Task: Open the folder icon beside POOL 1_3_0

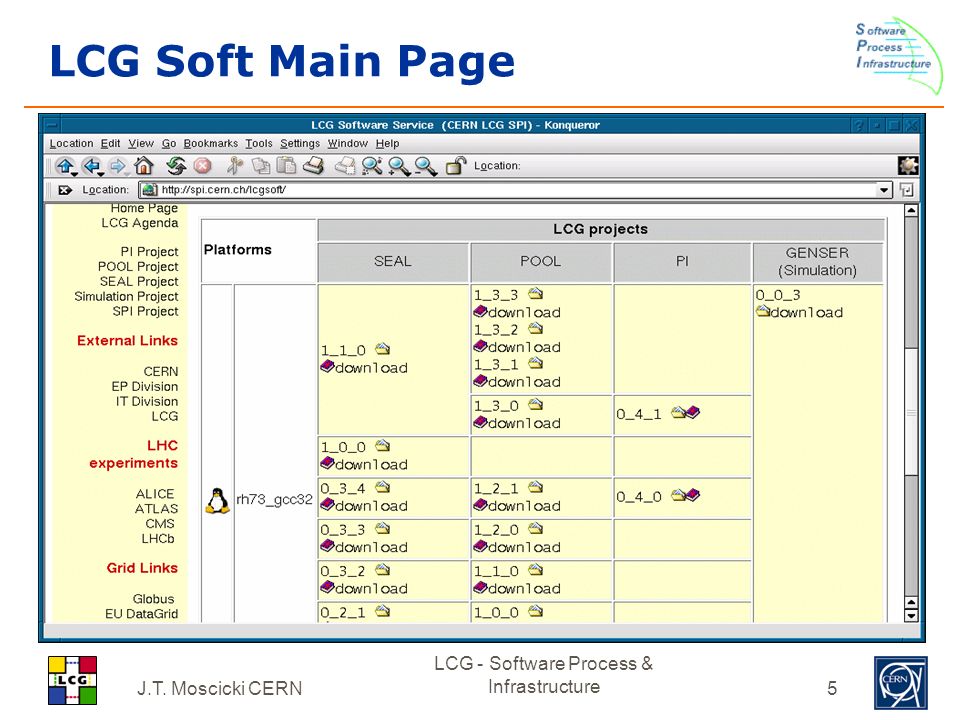Action: coord(536,404)
